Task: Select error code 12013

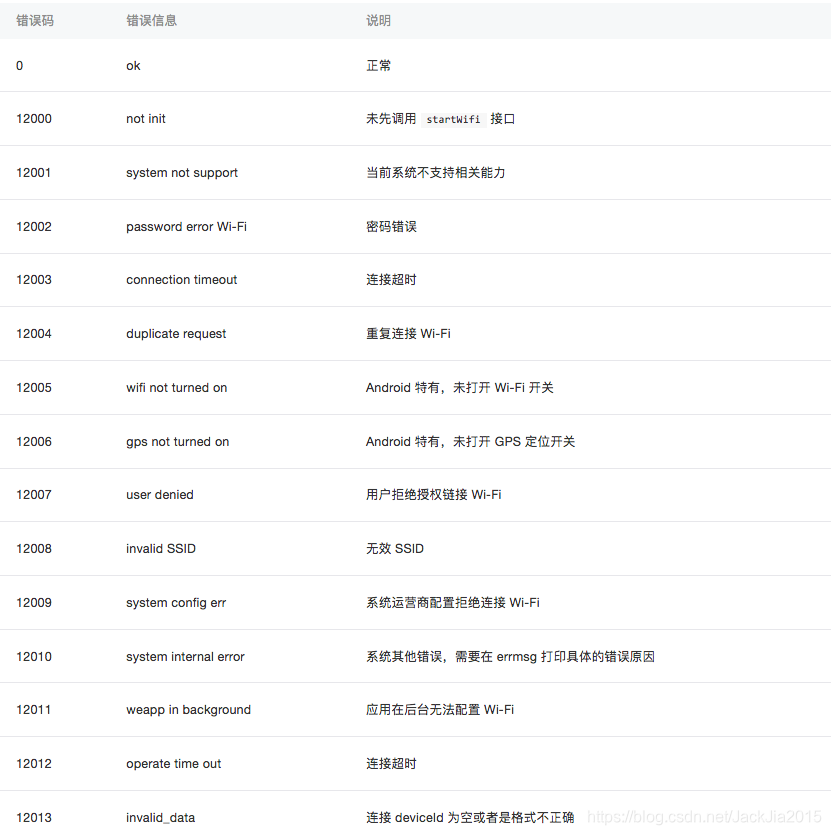Action: [x=34, y=818]
